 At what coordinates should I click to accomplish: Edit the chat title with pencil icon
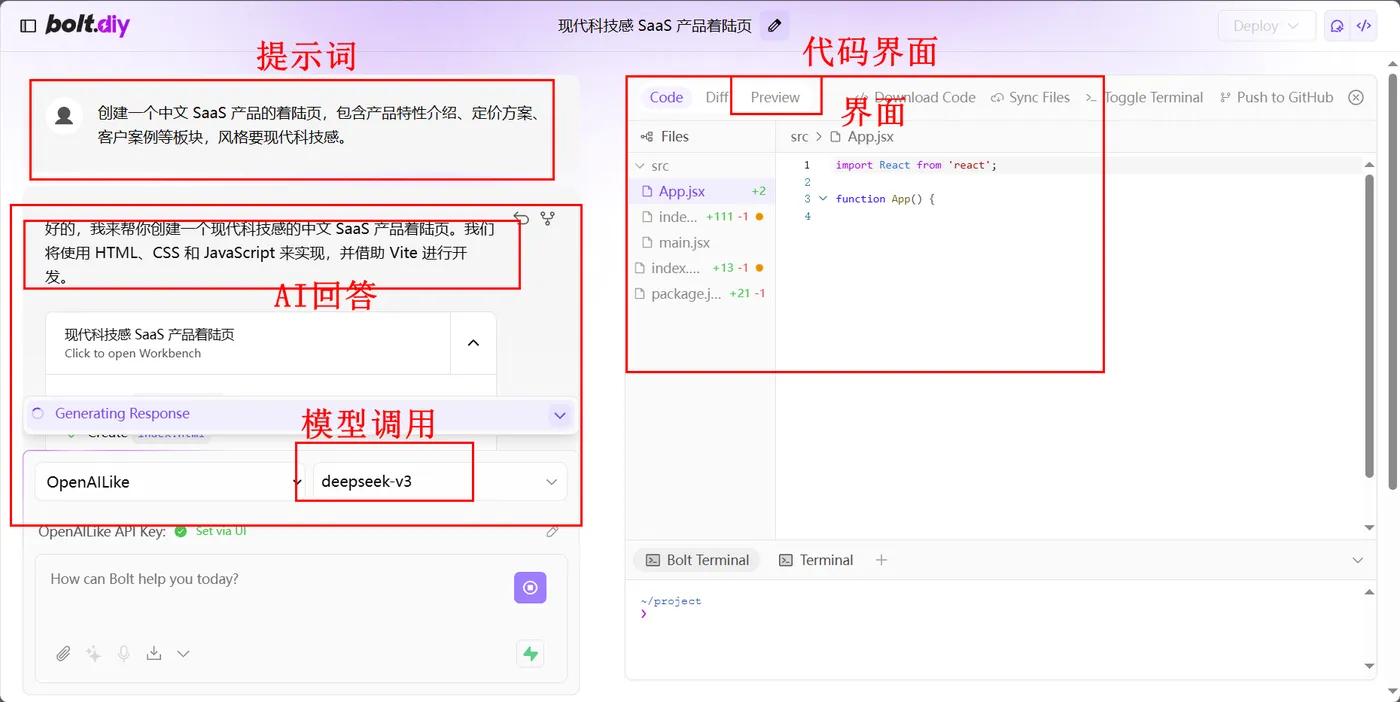click(x=774, y=26)
